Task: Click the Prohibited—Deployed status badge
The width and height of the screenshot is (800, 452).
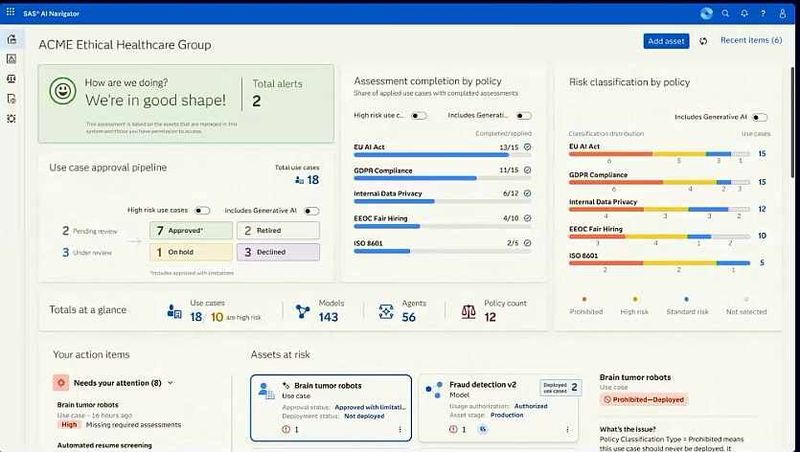Action: tap(643, 399)
